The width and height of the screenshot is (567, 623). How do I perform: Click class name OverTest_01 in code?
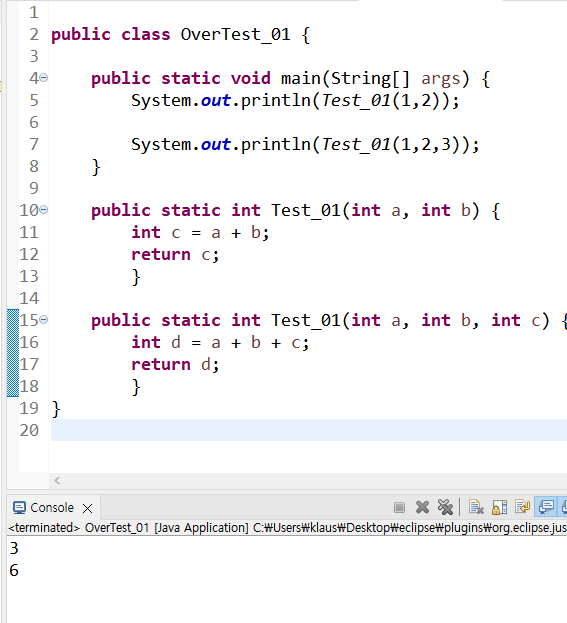[x=235, y=35]
